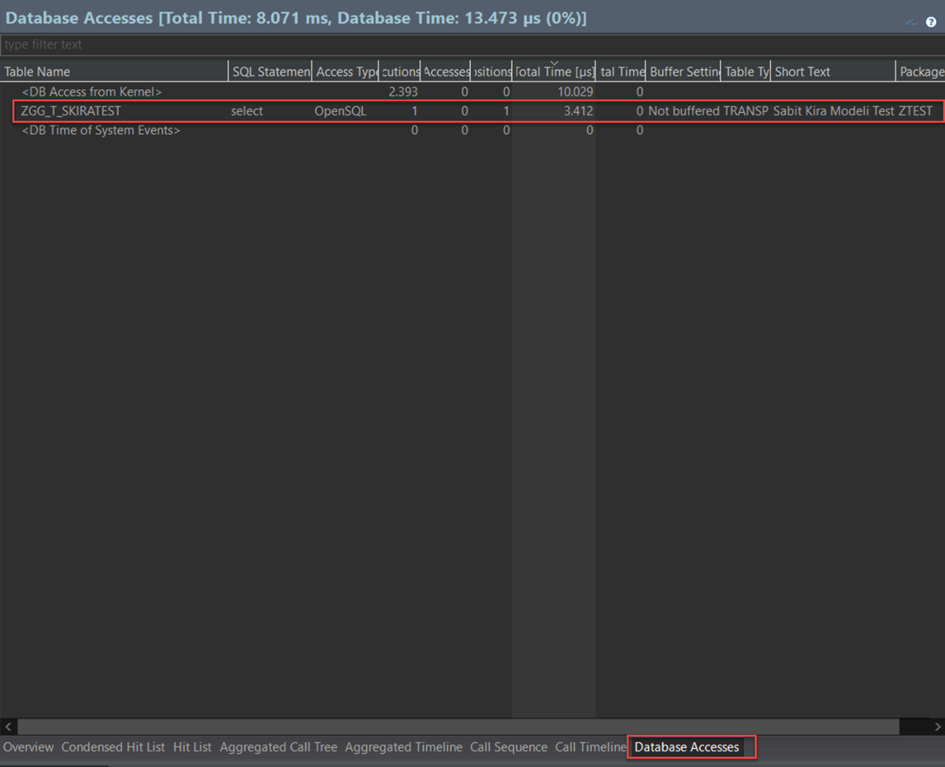Click in the type filter text field

pos(470,45)
